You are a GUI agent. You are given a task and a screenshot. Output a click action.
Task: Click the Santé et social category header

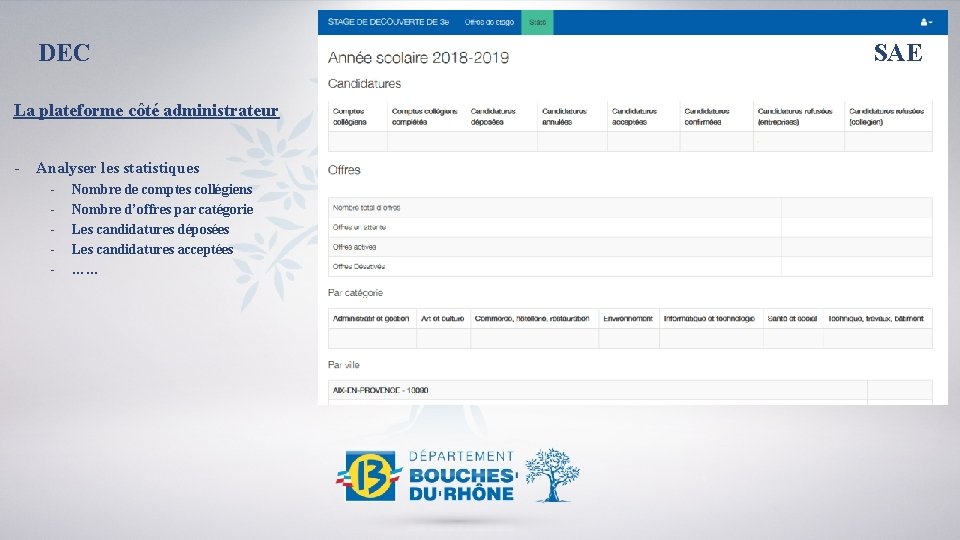click(x=792, y=318)
